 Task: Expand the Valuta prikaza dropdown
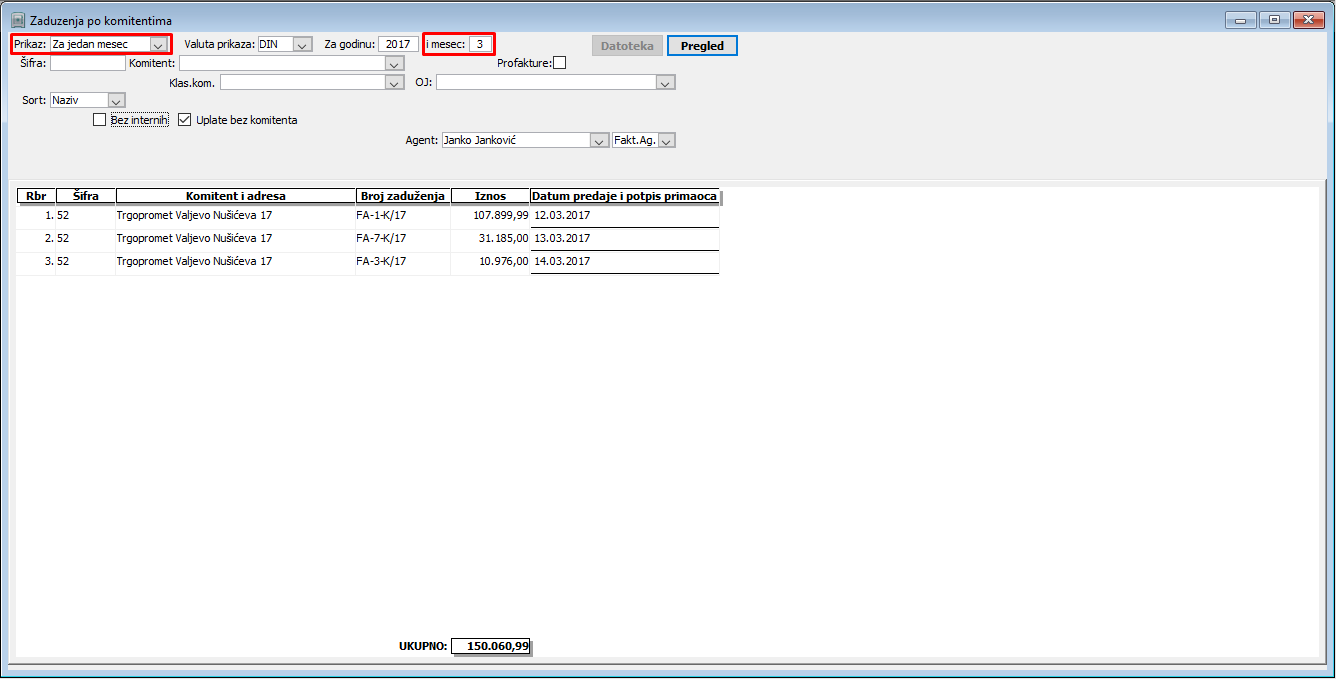click(302, 45)
